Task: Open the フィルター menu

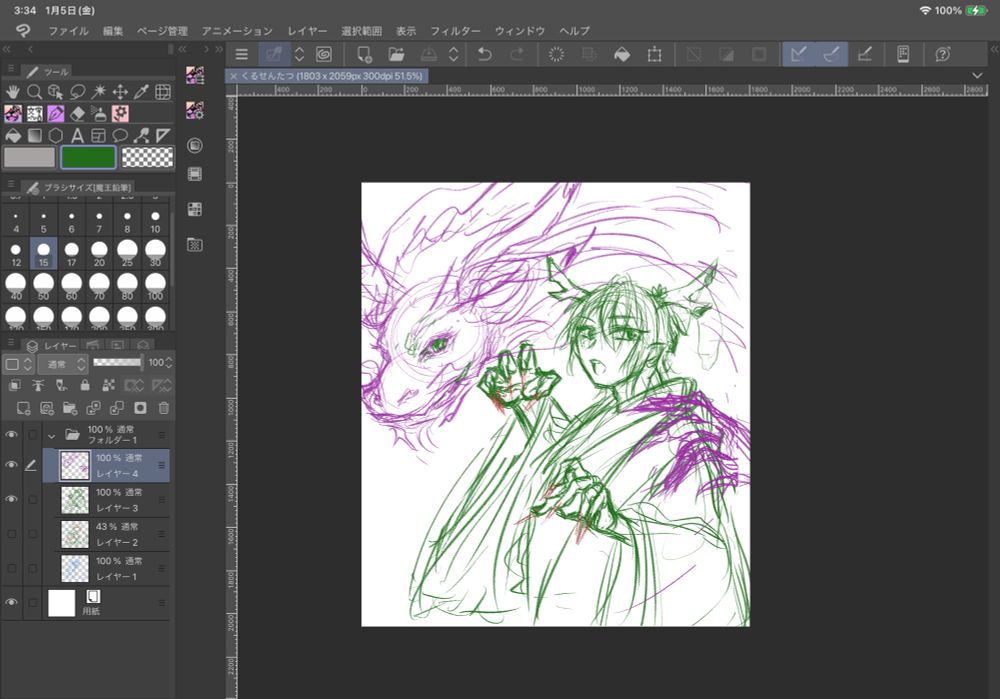Action: (x=455, y=31)
